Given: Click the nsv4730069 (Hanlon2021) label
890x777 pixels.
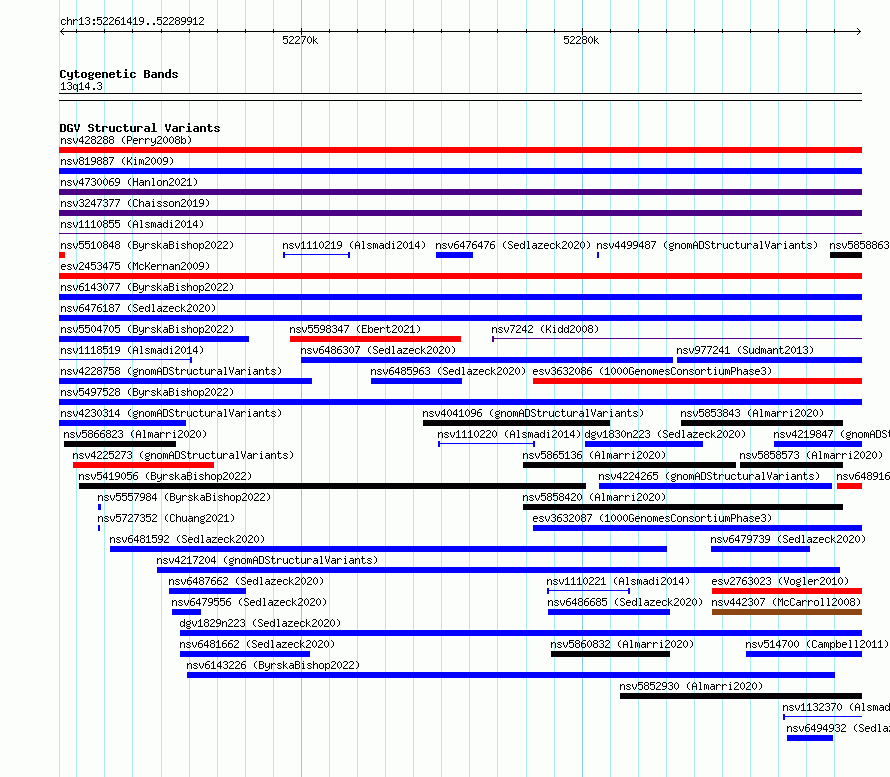Looking at the screenshot, I should [129, 182].
